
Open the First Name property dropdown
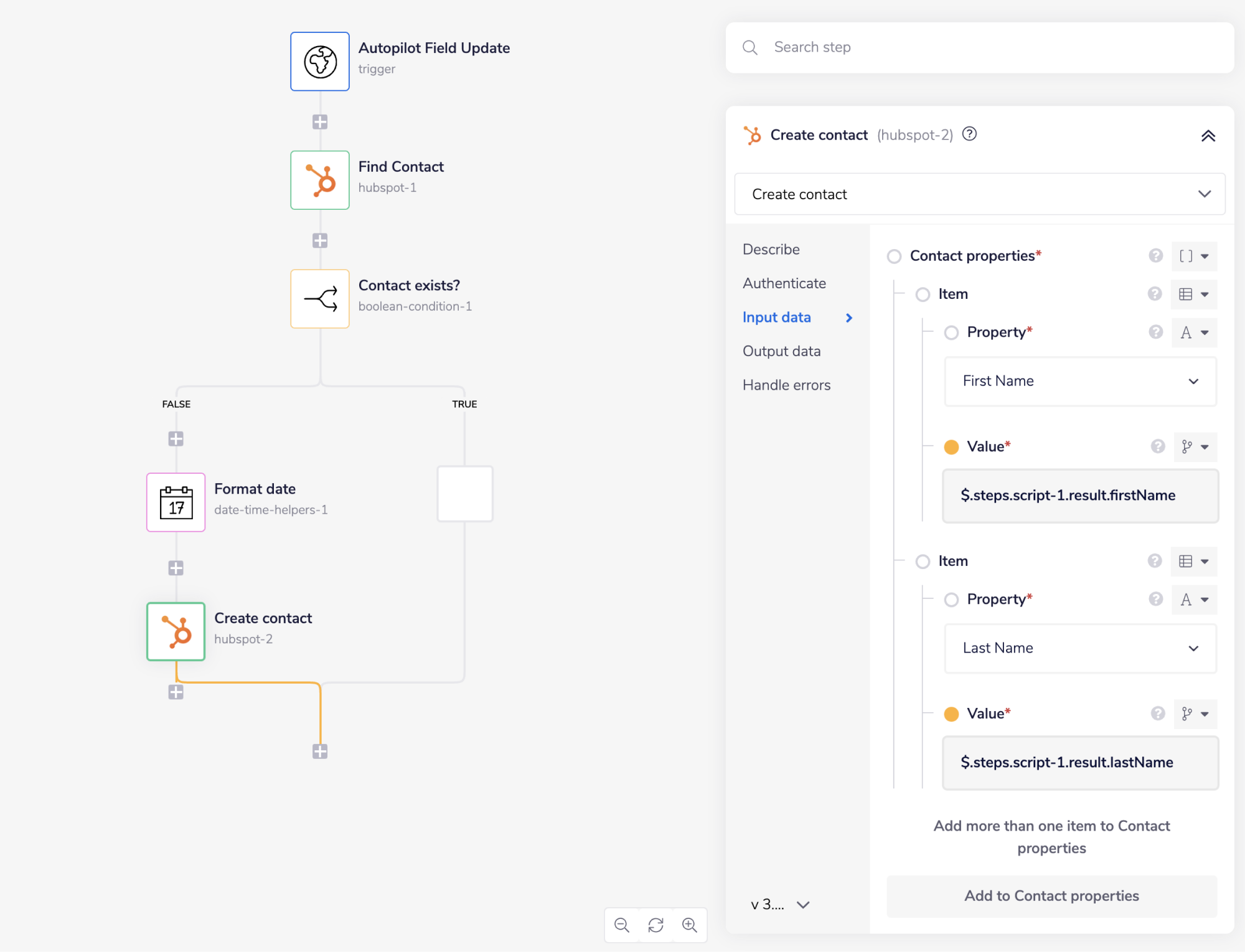pos(1079,381)
